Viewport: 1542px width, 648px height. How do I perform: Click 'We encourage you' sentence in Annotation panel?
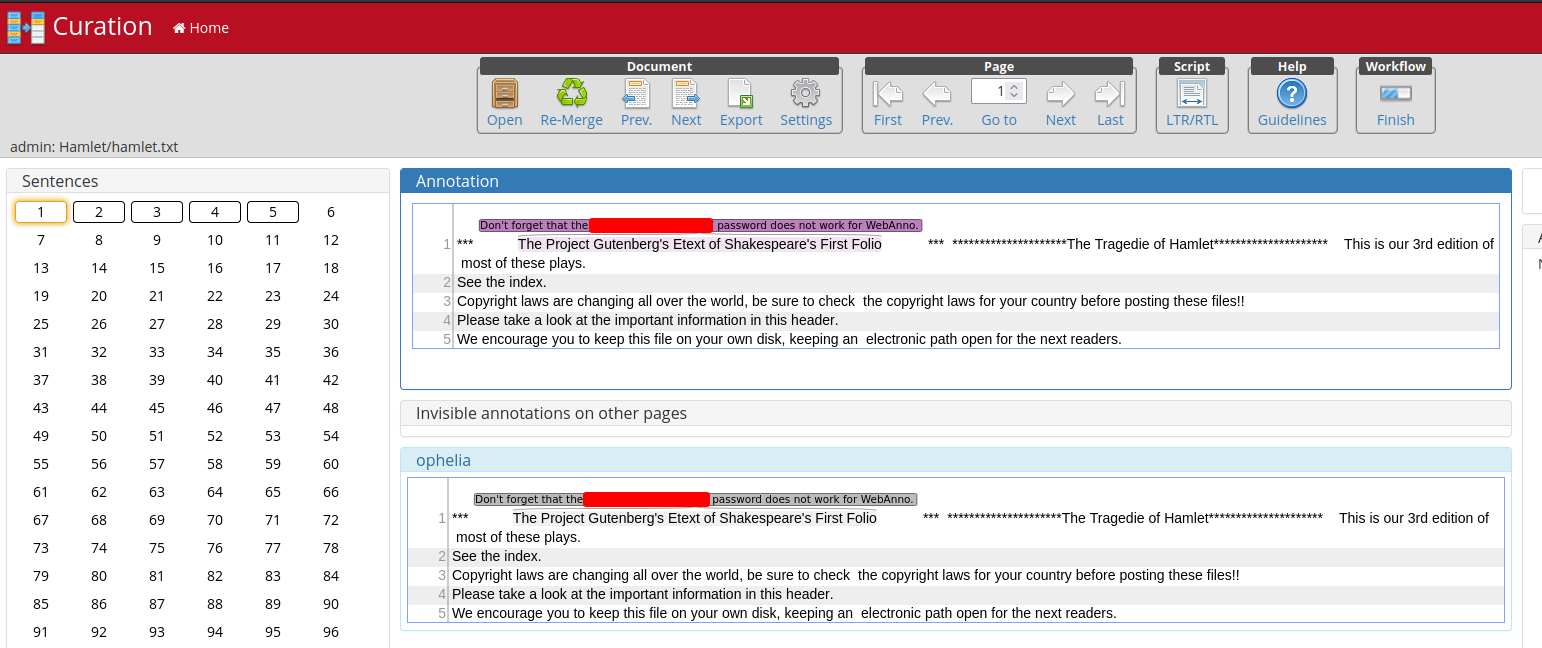[x=789, y=339]
